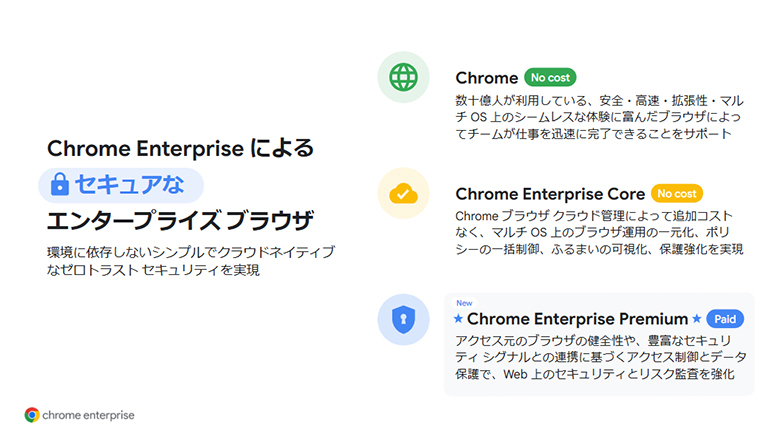The height and width of the screenshot is (439, 780).
Task: Click the yellow cloud checkmark icon
Action: click(404, 193)
